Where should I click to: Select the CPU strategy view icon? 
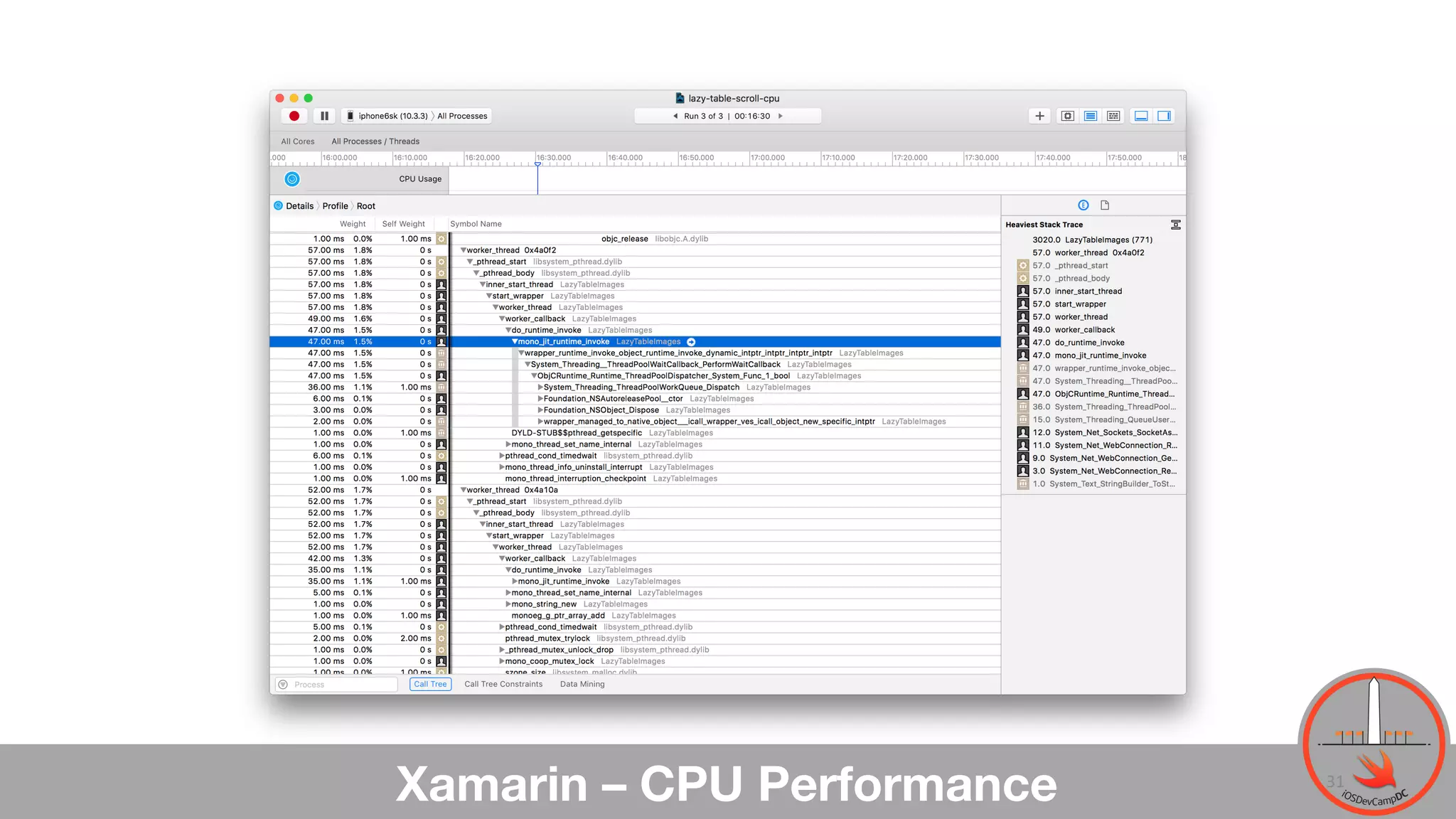pyautogui.click(x=1067, y=116)
